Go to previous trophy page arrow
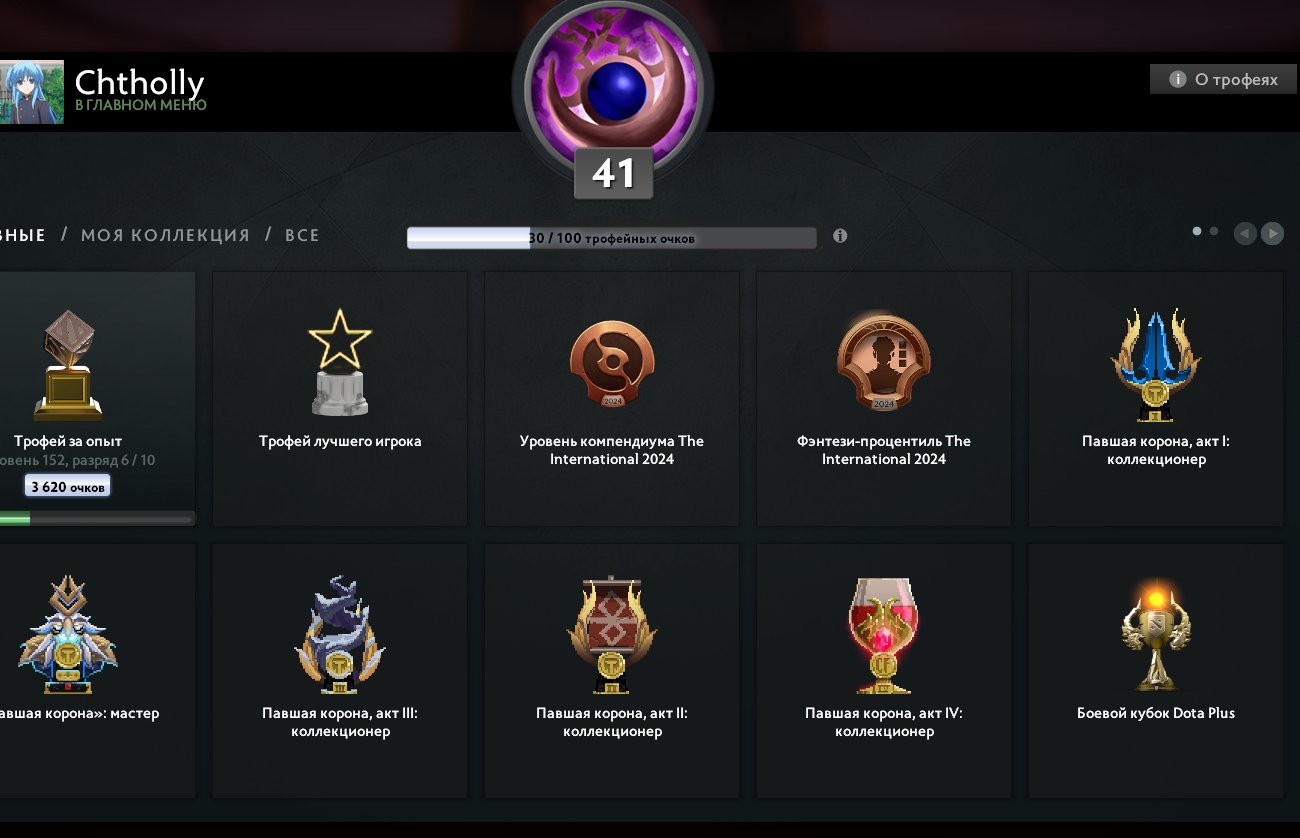Viewport: 1300px width, 838px height. (x=1245, y=233)
